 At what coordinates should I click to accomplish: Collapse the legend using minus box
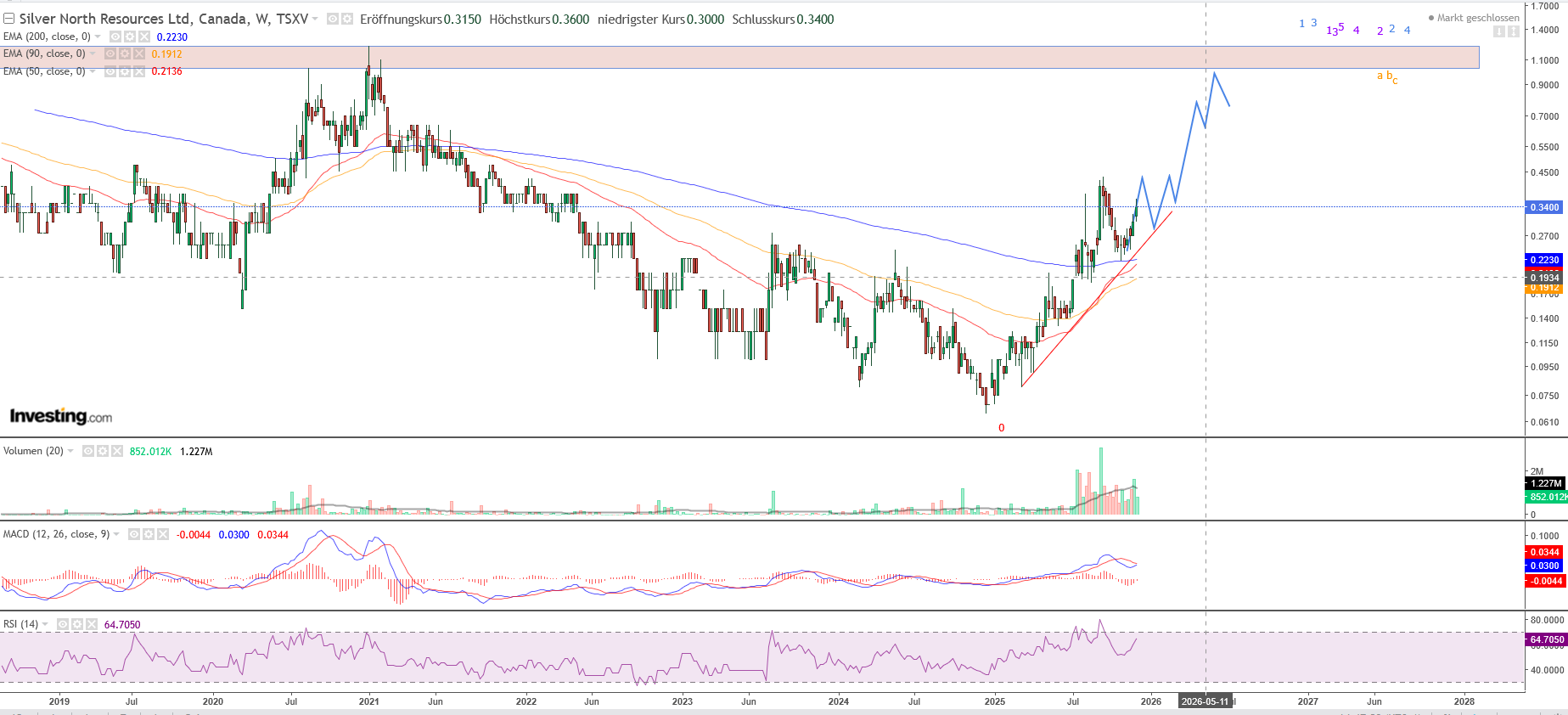click(9, 19)
